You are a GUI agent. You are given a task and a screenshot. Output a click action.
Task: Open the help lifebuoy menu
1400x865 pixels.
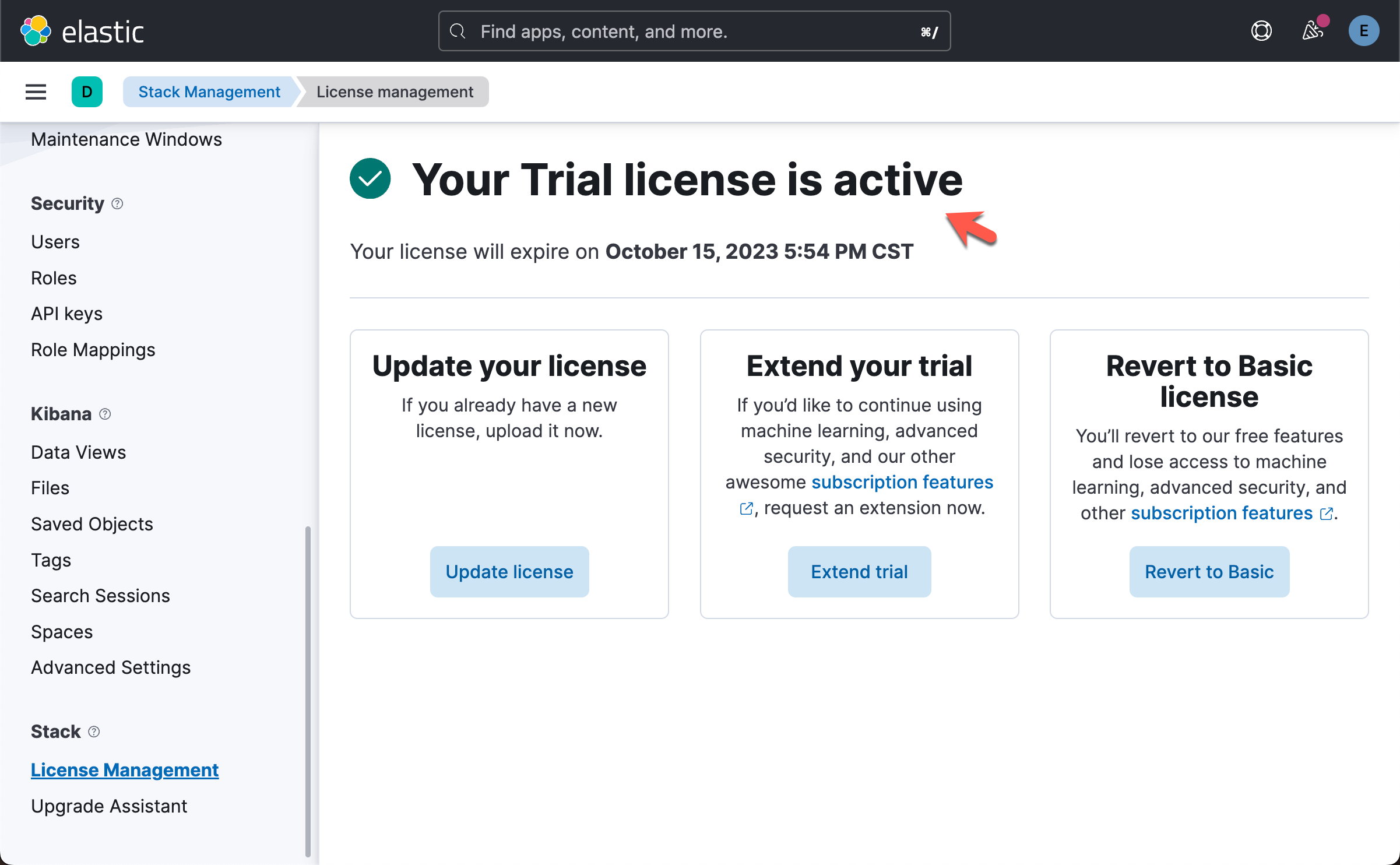(1261, 31)
